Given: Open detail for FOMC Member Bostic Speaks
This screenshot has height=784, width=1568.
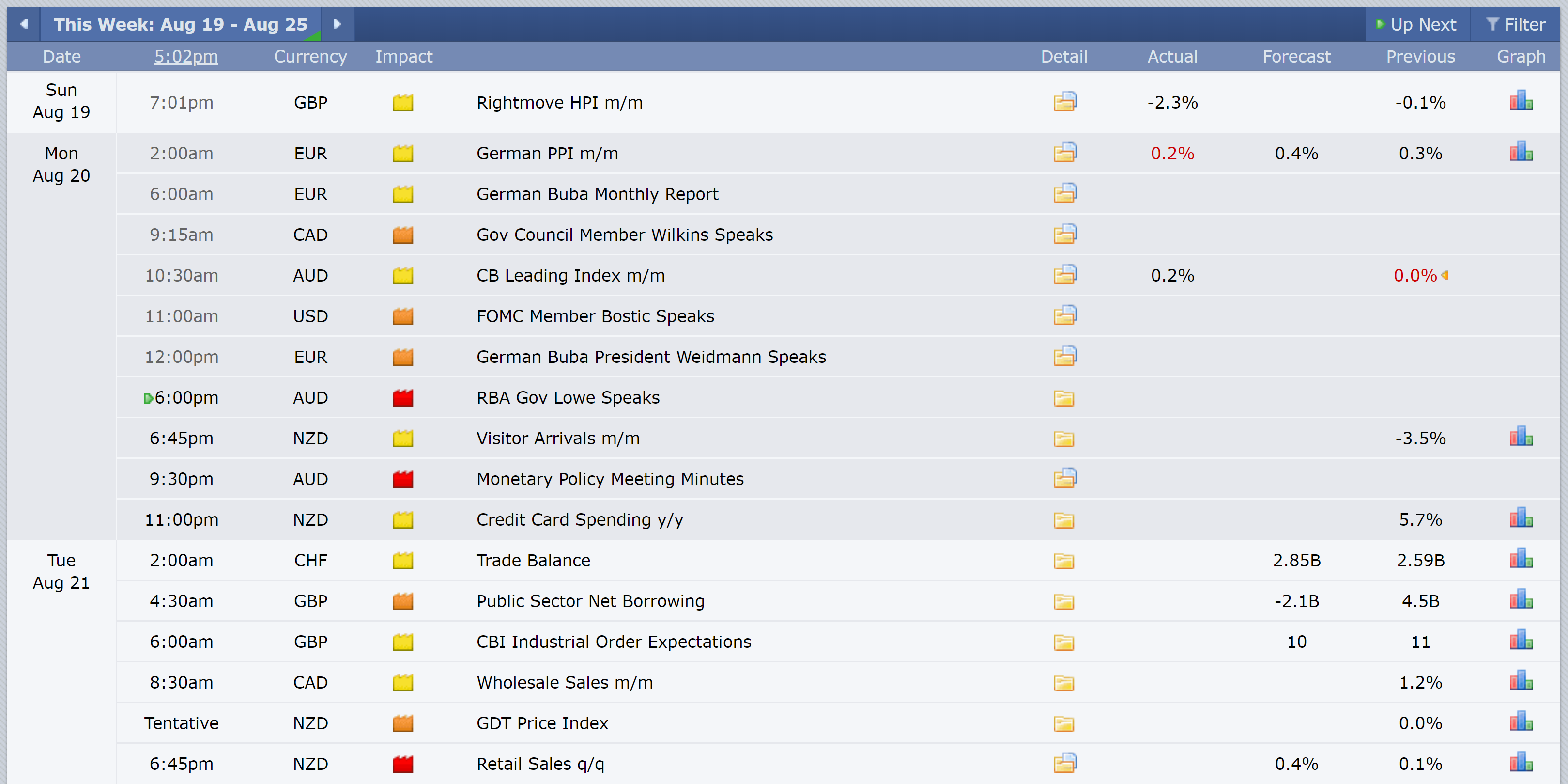Looking at the screenshot, I should click(1064, 316).
